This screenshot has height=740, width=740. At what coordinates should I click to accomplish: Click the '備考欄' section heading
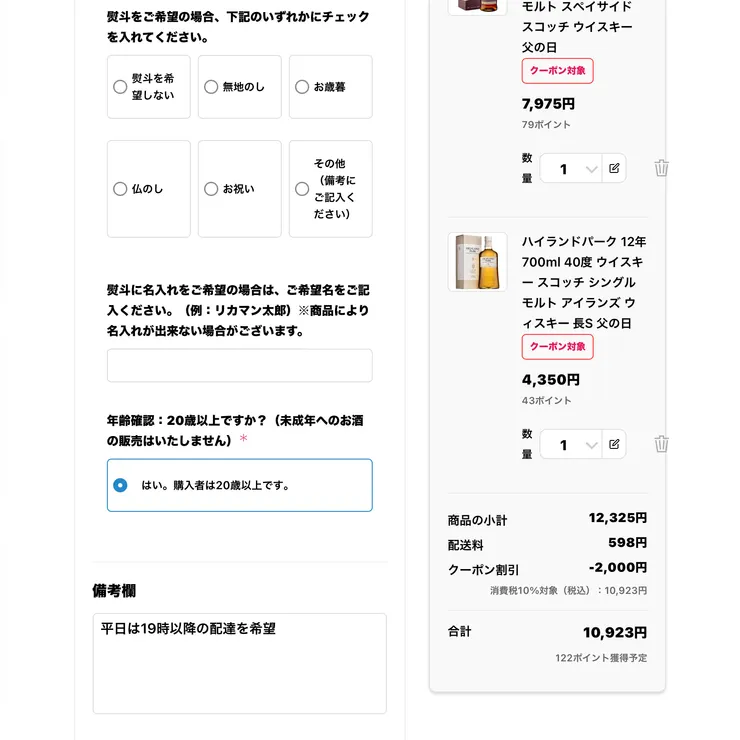114,591
